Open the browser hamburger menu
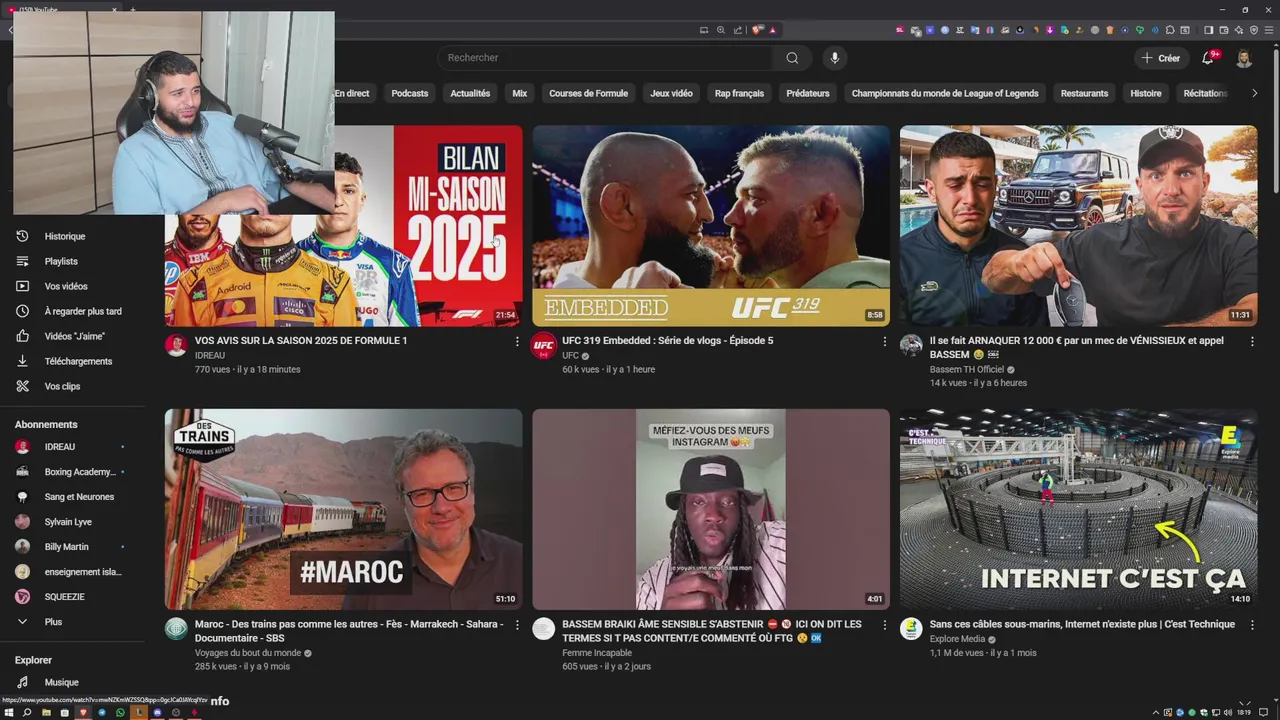The height and width of the screenshot is (720, 1280). 1268,30
